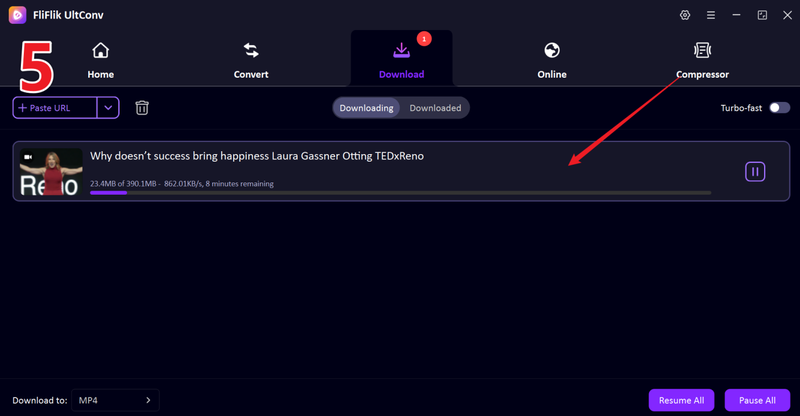The height and width of the screenshot is (416, 800).
Task: Go to the Home tab
Action: [101, 60]
